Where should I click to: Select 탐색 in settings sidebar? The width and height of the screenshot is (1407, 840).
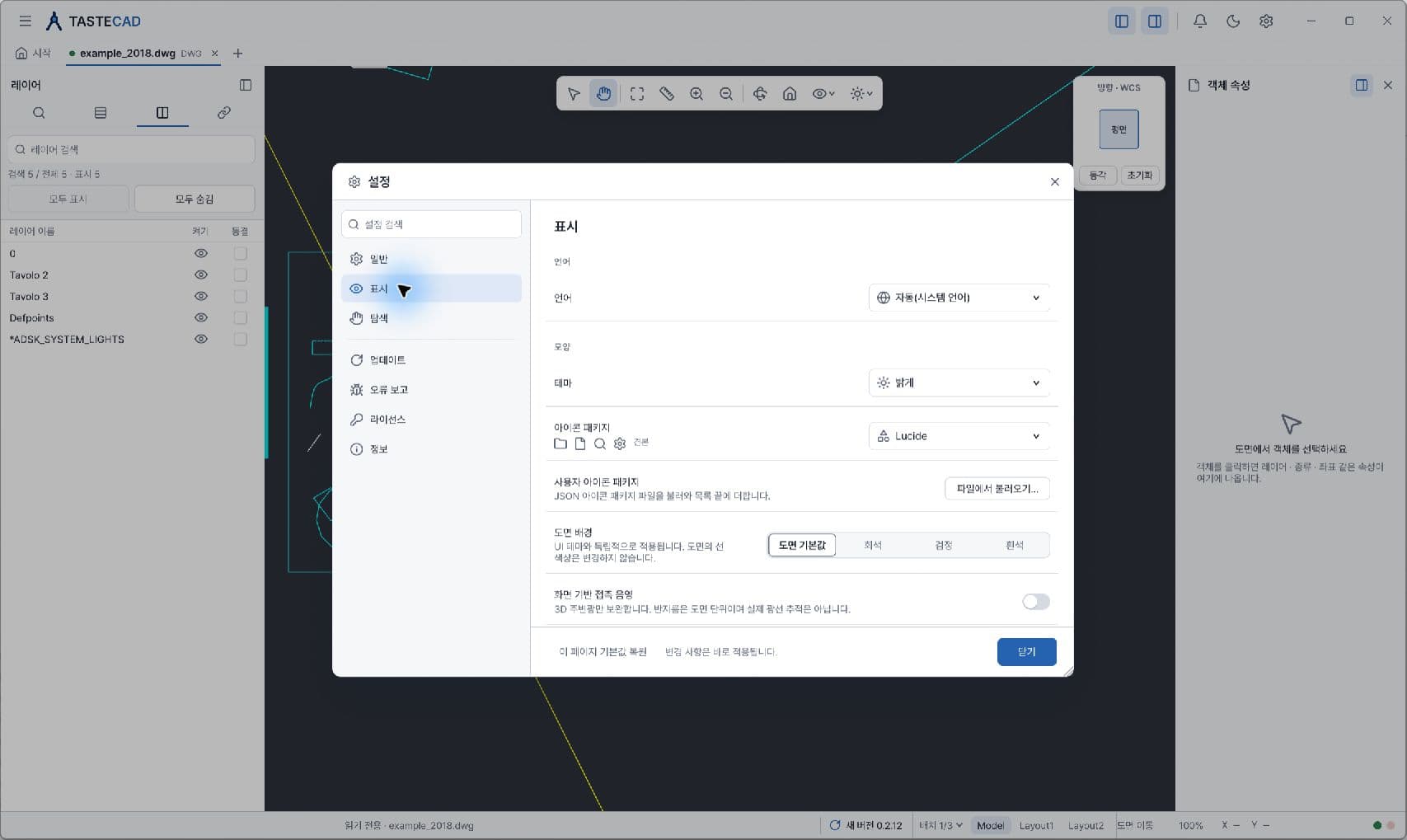click(x=431, y=318)
